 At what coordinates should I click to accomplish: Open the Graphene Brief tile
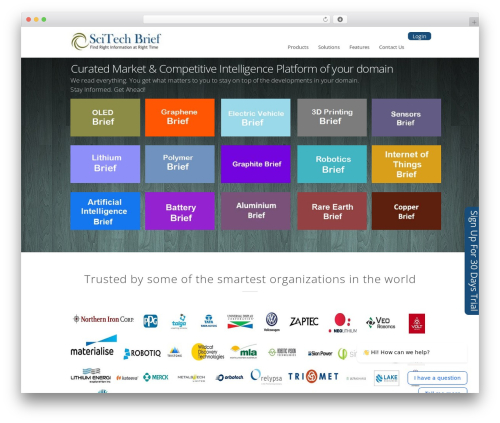point(180,117)
